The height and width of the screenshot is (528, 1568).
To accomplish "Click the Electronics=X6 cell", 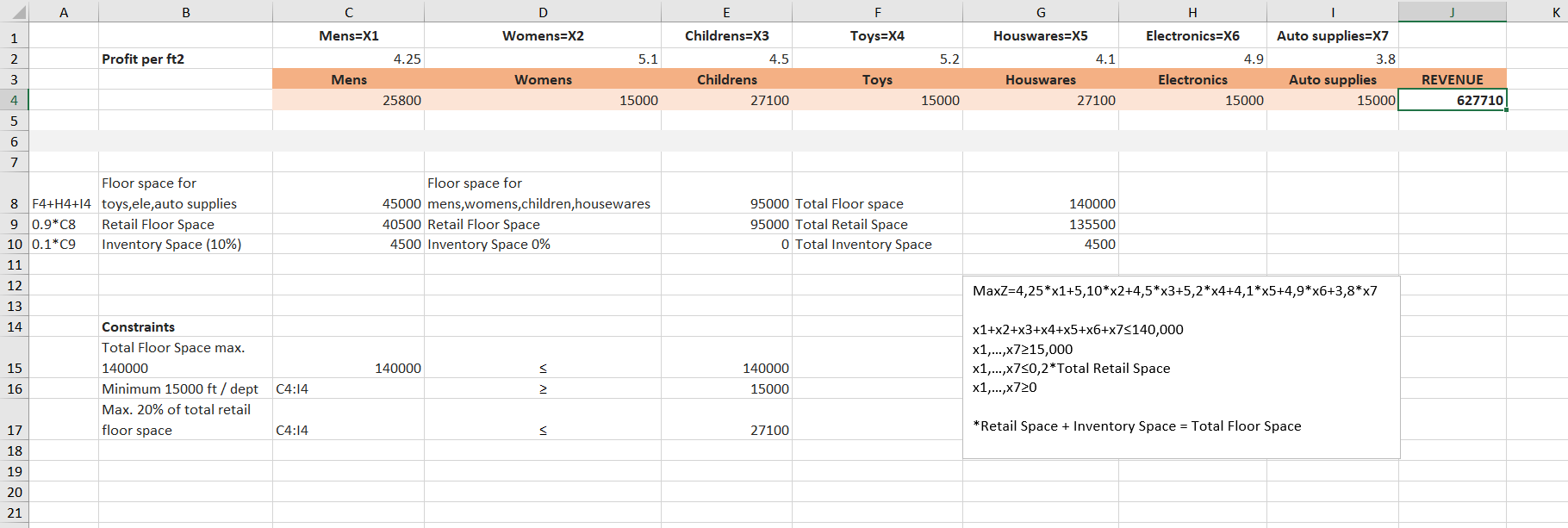I will (1192, 35).
